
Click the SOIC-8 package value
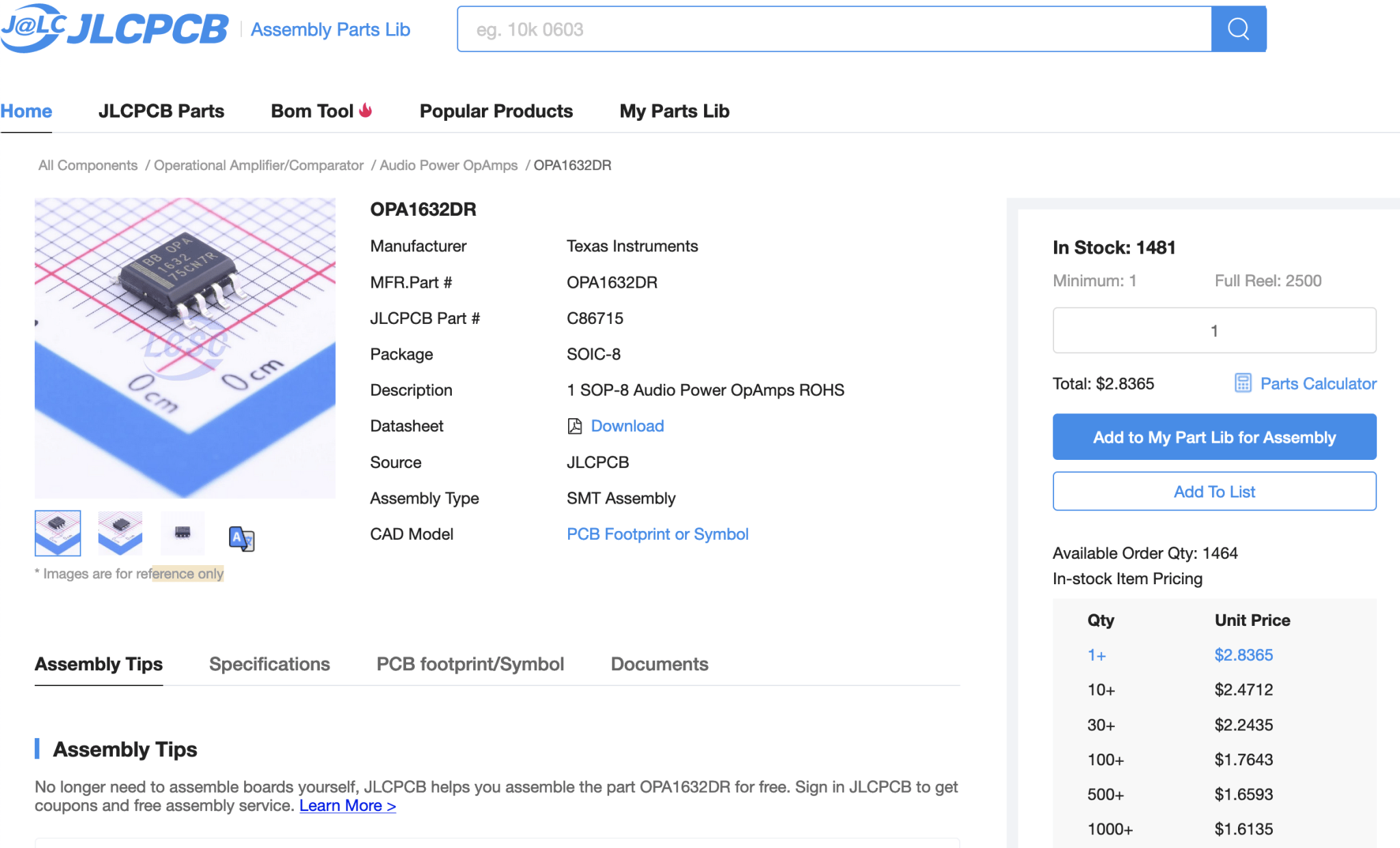pyautogui.click(x=593, y=355)
